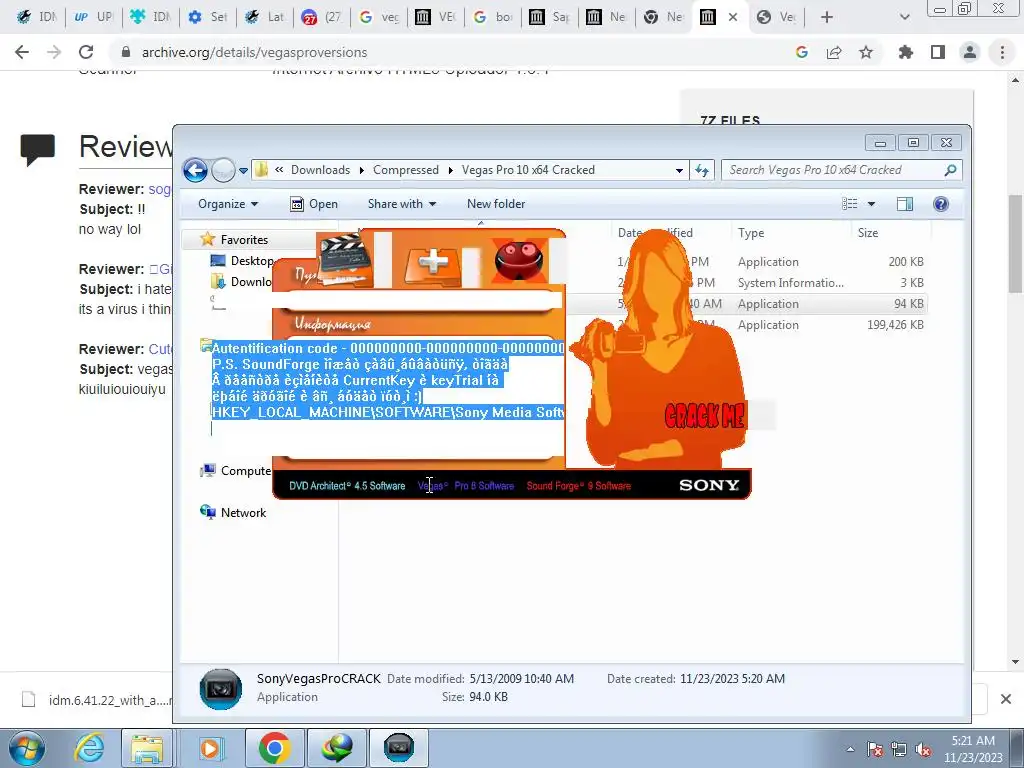Open a new Chrome tab
The width and height of the screenshot is (1024, 768).
tap(827, 17)
